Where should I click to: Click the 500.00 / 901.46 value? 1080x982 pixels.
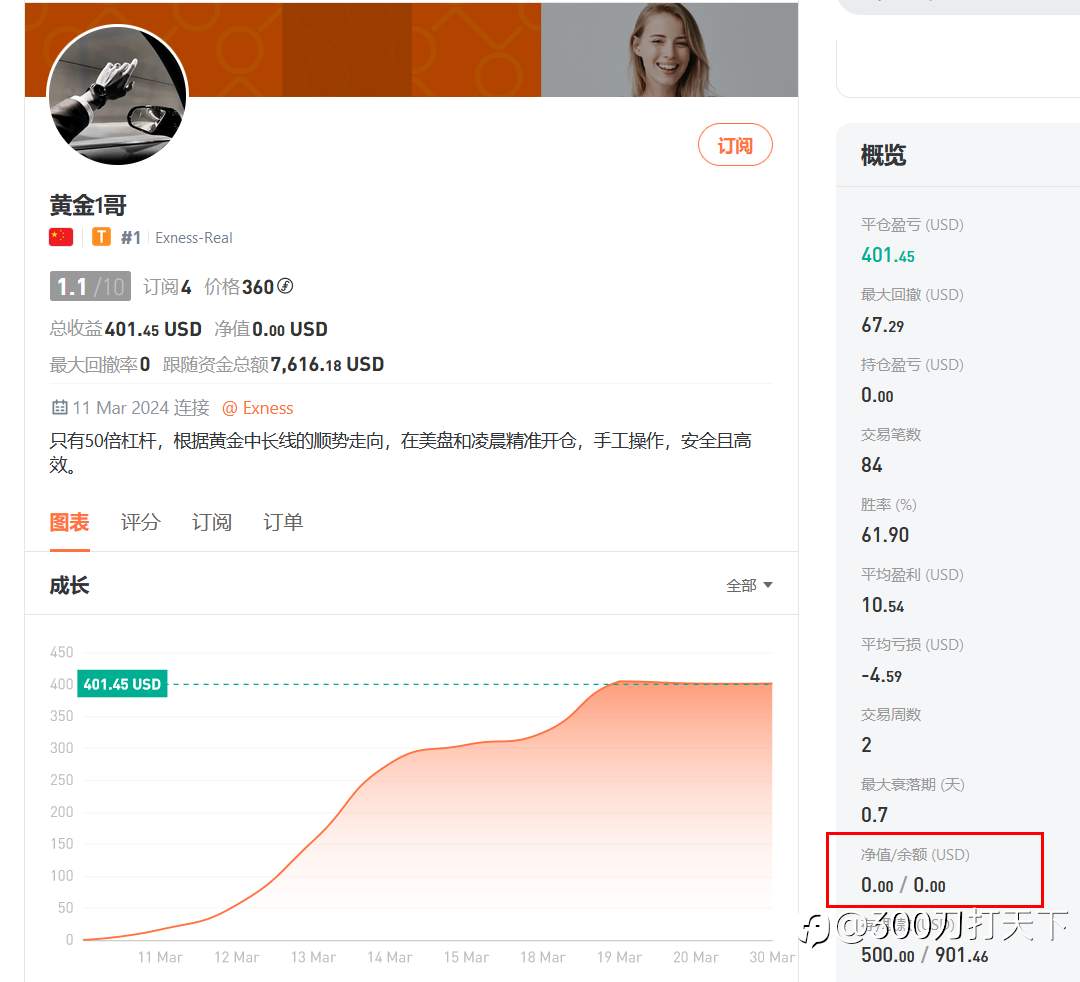tap(924, 954)
